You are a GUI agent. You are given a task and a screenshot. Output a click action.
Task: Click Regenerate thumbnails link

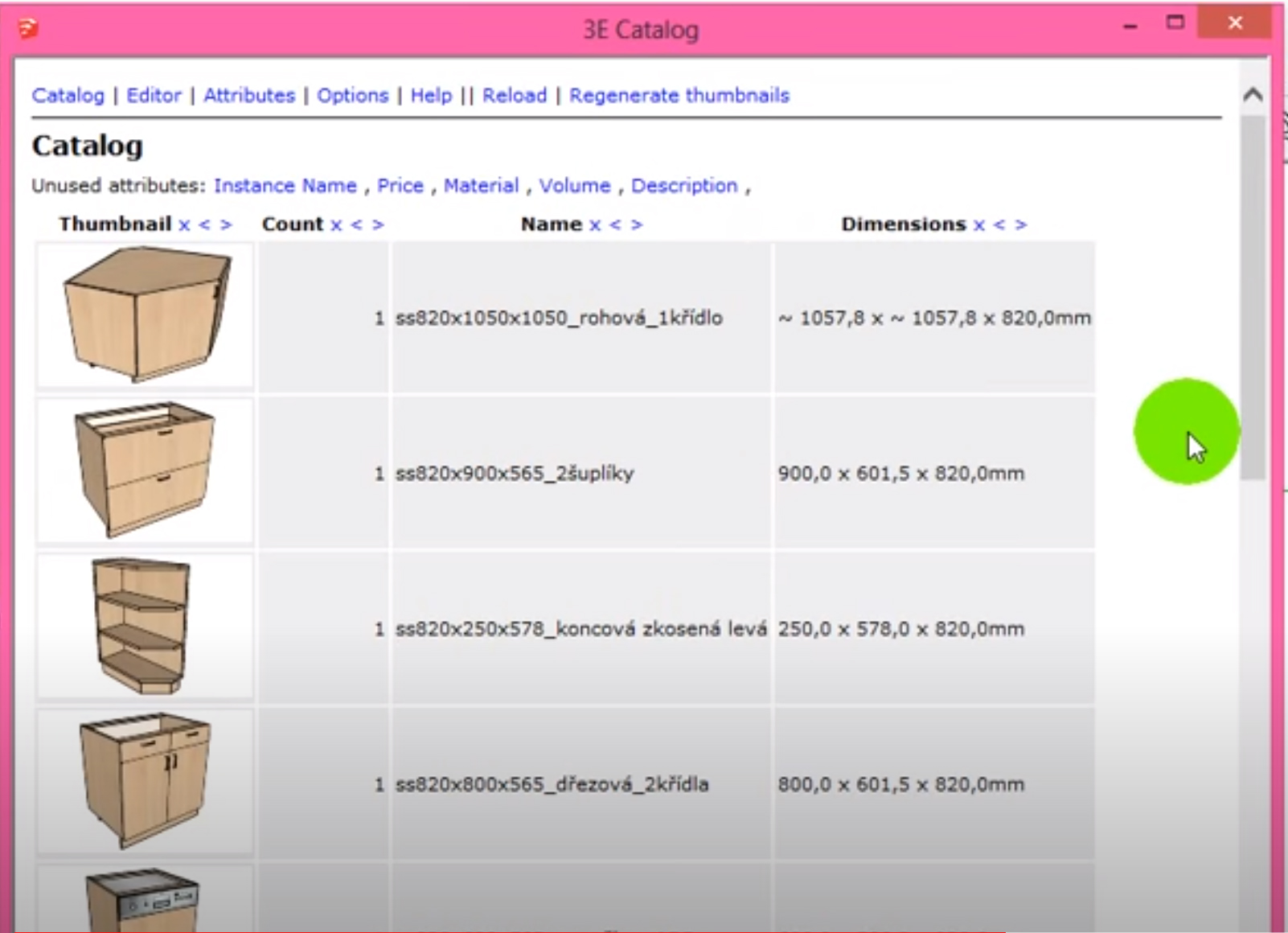coord(679,96)
